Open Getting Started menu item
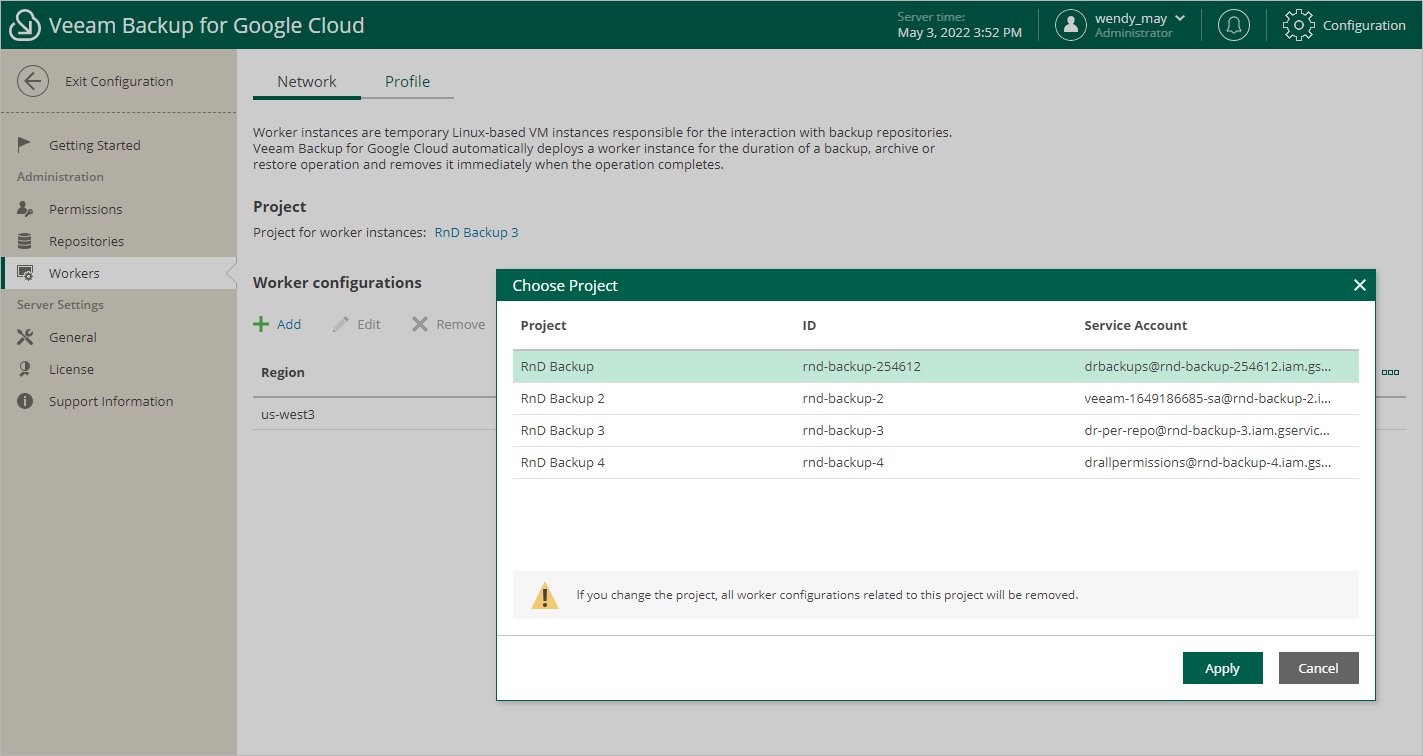 pyautogui.click(x=95, y=145)
